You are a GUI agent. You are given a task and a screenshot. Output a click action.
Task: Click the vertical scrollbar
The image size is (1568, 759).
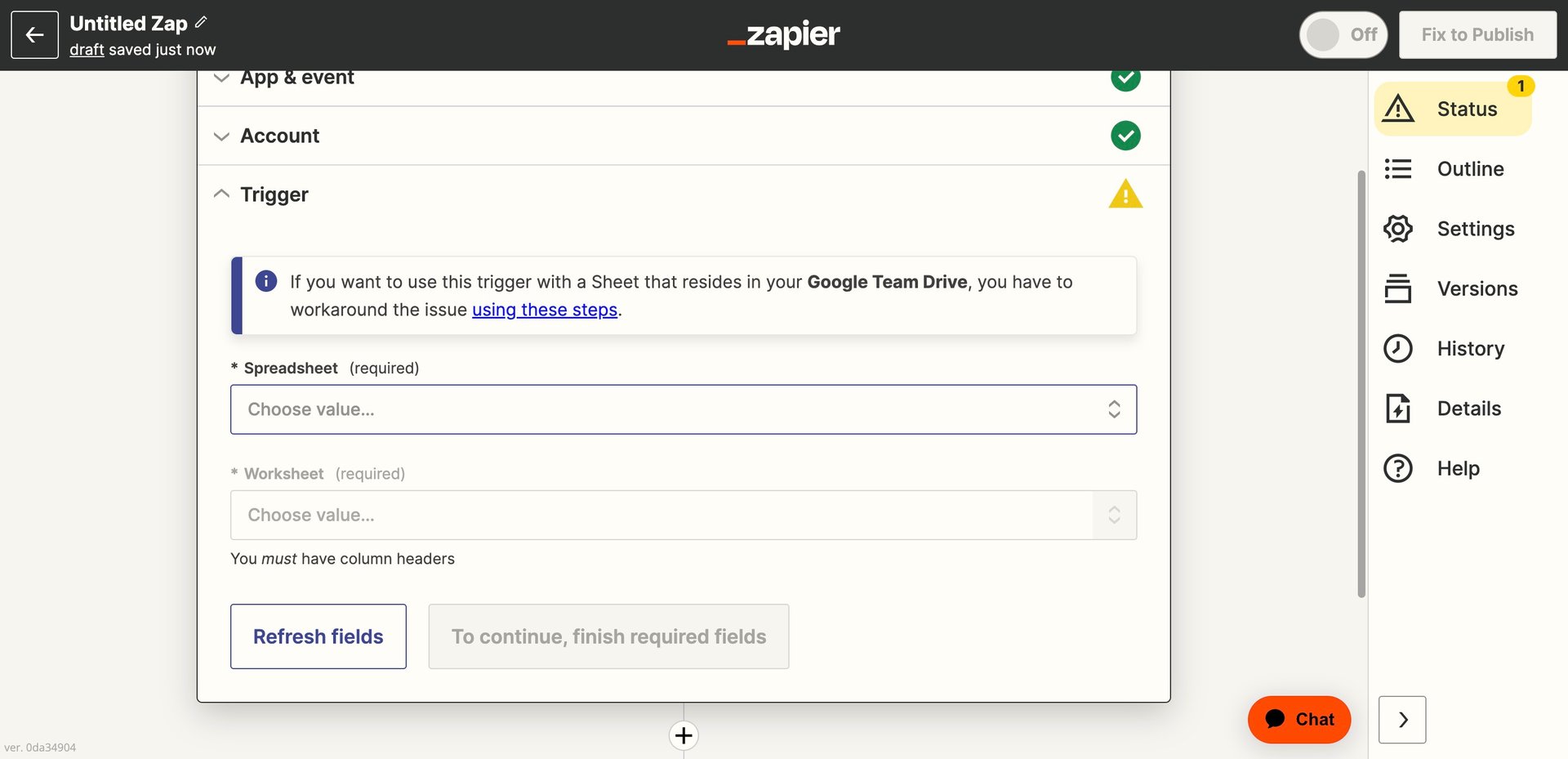coord(1361,384)
